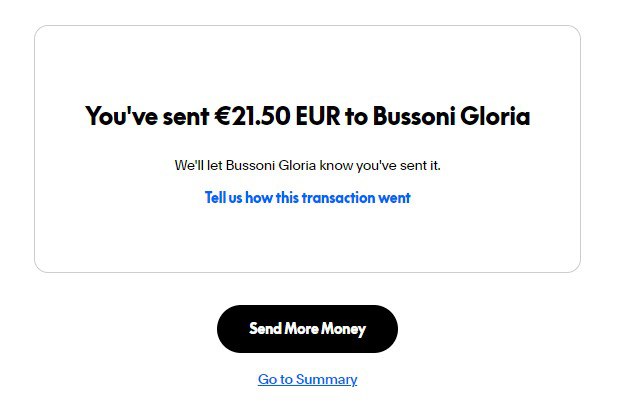Give feedback through the blue transaction link
624x417 pixels.
click(307, 198)
